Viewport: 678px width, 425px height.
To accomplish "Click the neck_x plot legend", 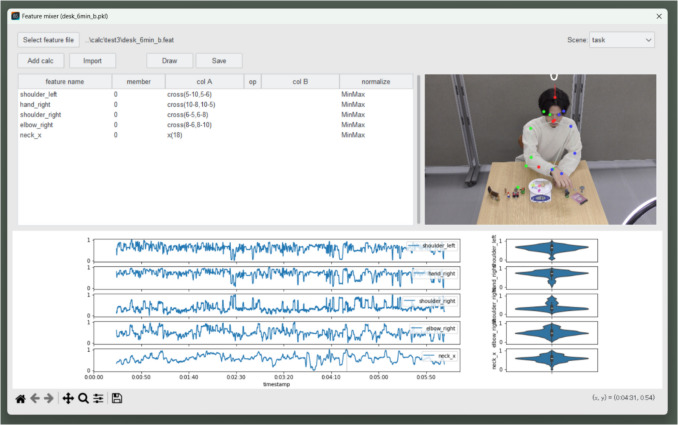I will coord(439,356).
